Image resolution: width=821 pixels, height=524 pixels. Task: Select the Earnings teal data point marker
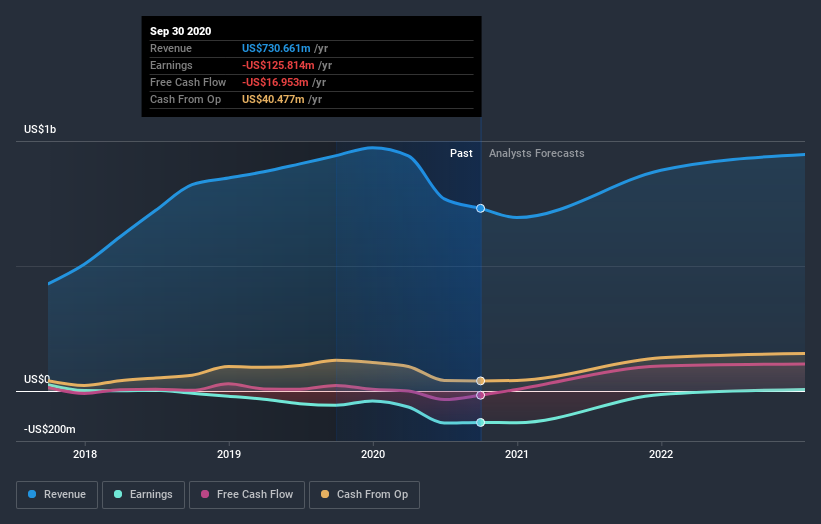click(x=480, y=422)
